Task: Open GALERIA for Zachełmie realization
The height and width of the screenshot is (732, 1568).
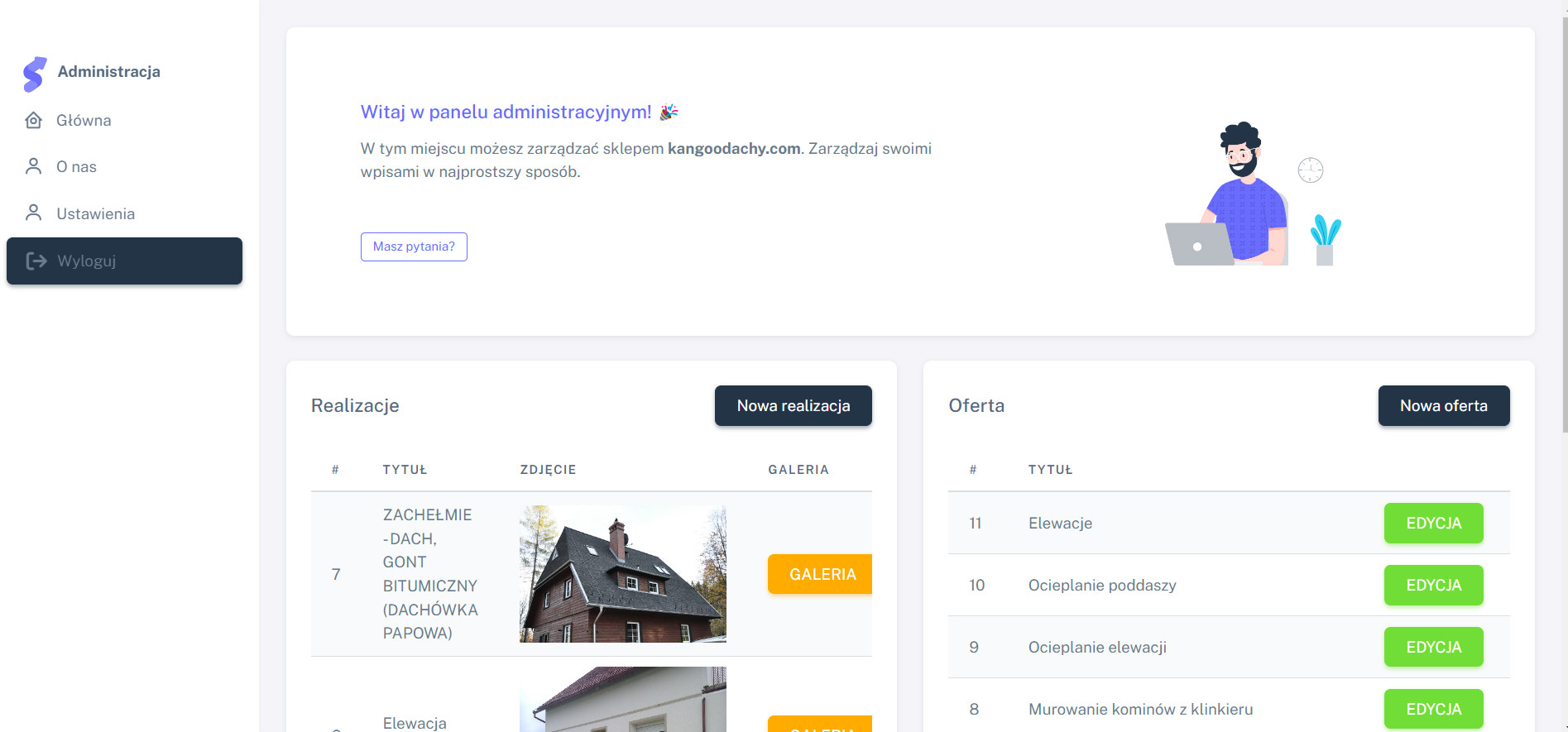Action: click(820, 574)
